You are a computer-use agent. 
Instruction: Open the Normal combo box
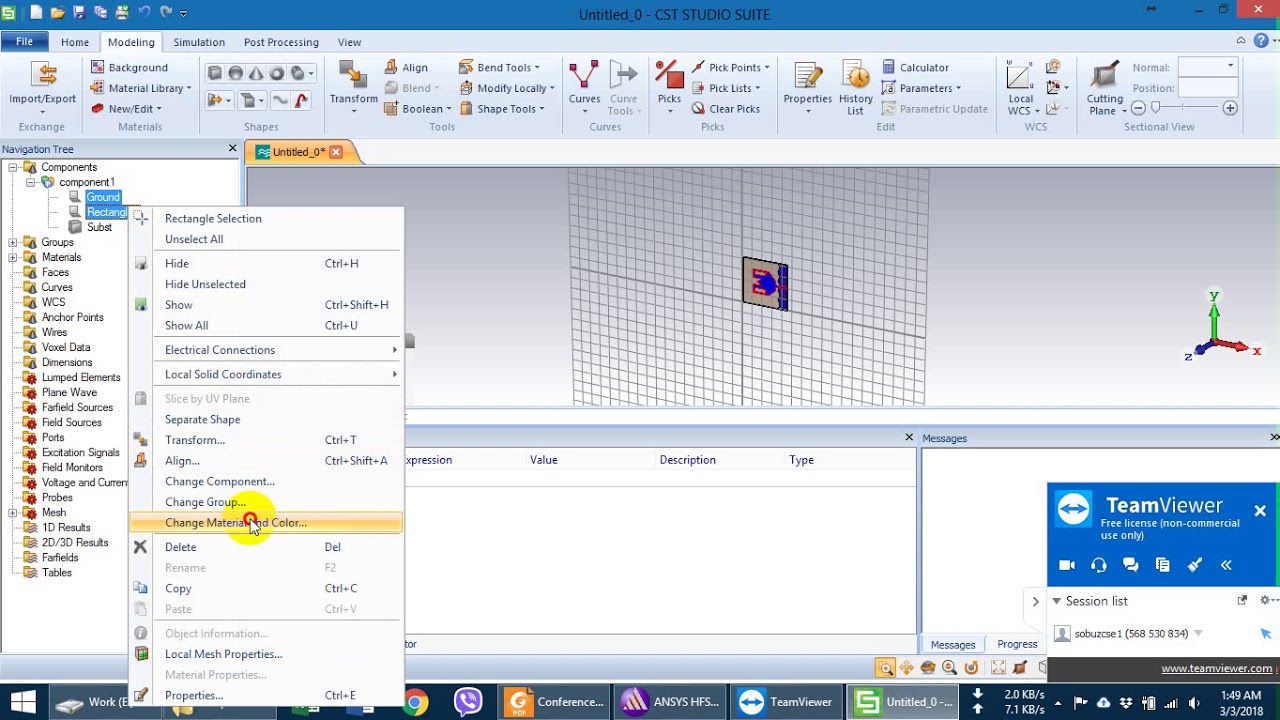(1208, 67)
